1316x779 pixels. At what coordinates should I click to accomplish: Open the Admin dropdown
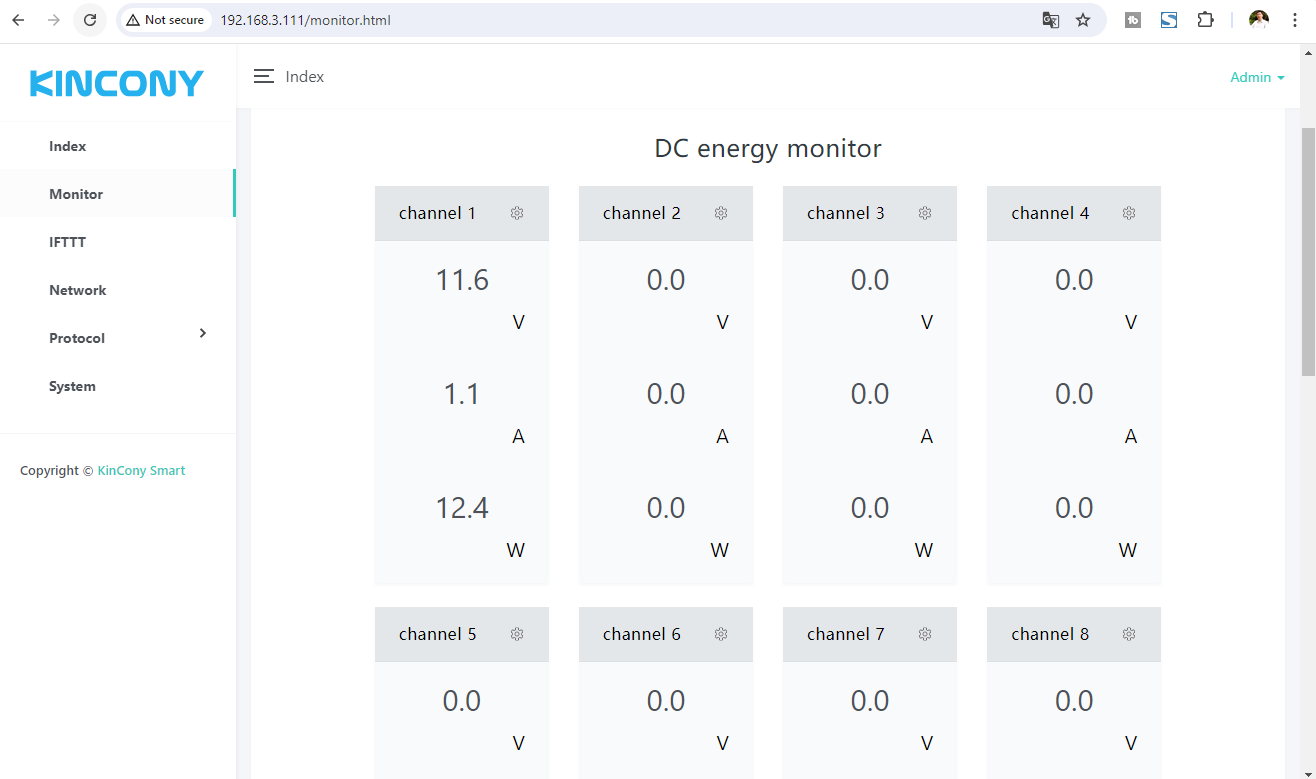[1256, 77]
